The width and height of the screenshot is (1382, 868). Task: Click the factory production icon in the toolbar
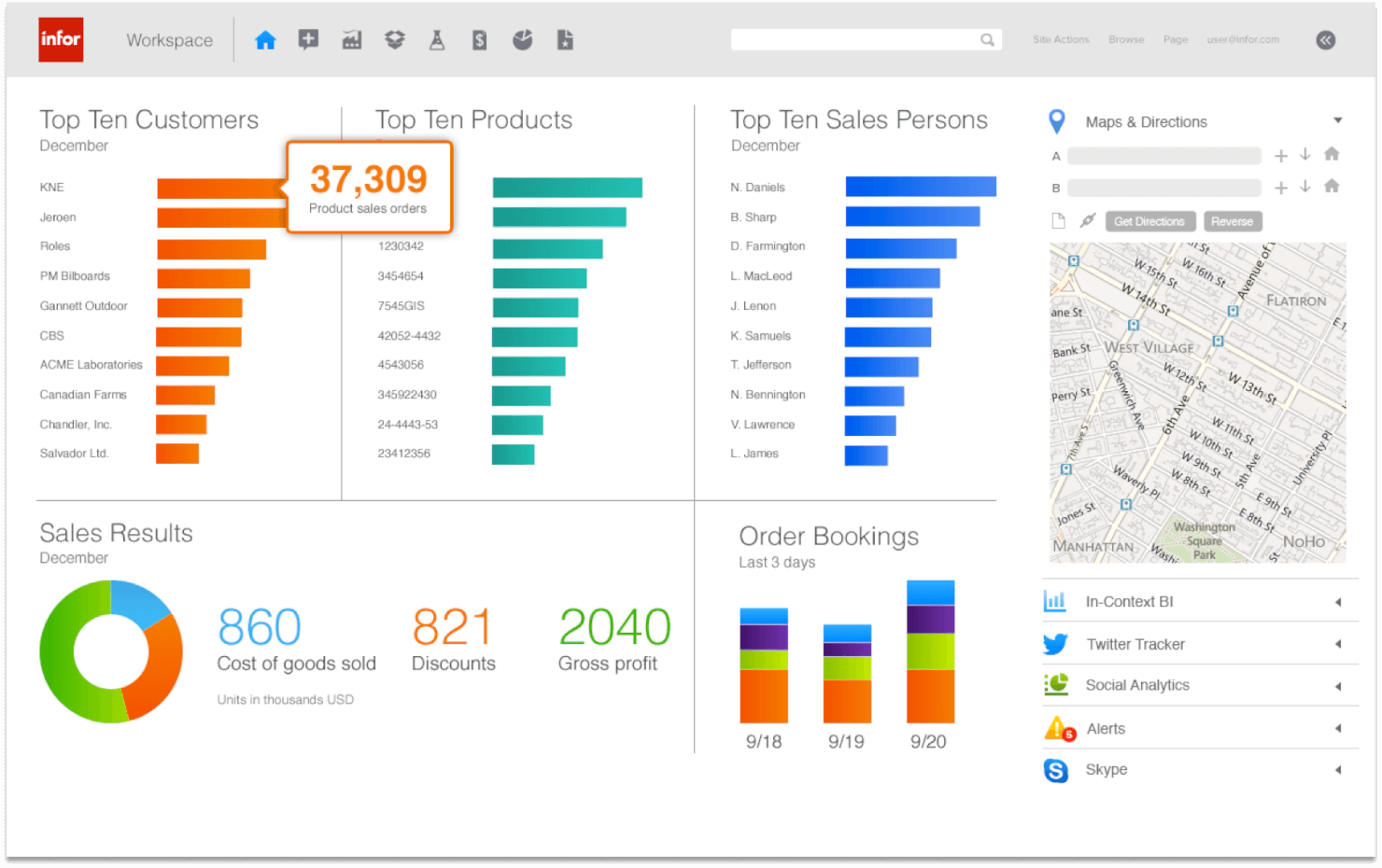point(351,39)
